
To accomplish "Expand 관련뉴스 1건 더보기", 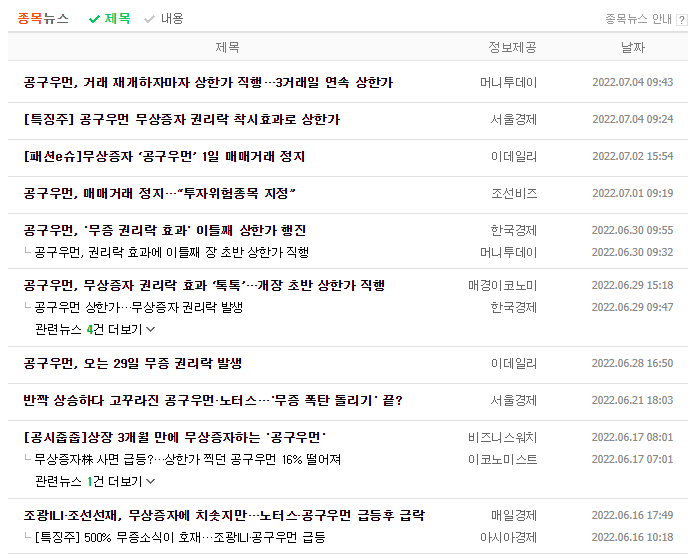I will 95,481.
